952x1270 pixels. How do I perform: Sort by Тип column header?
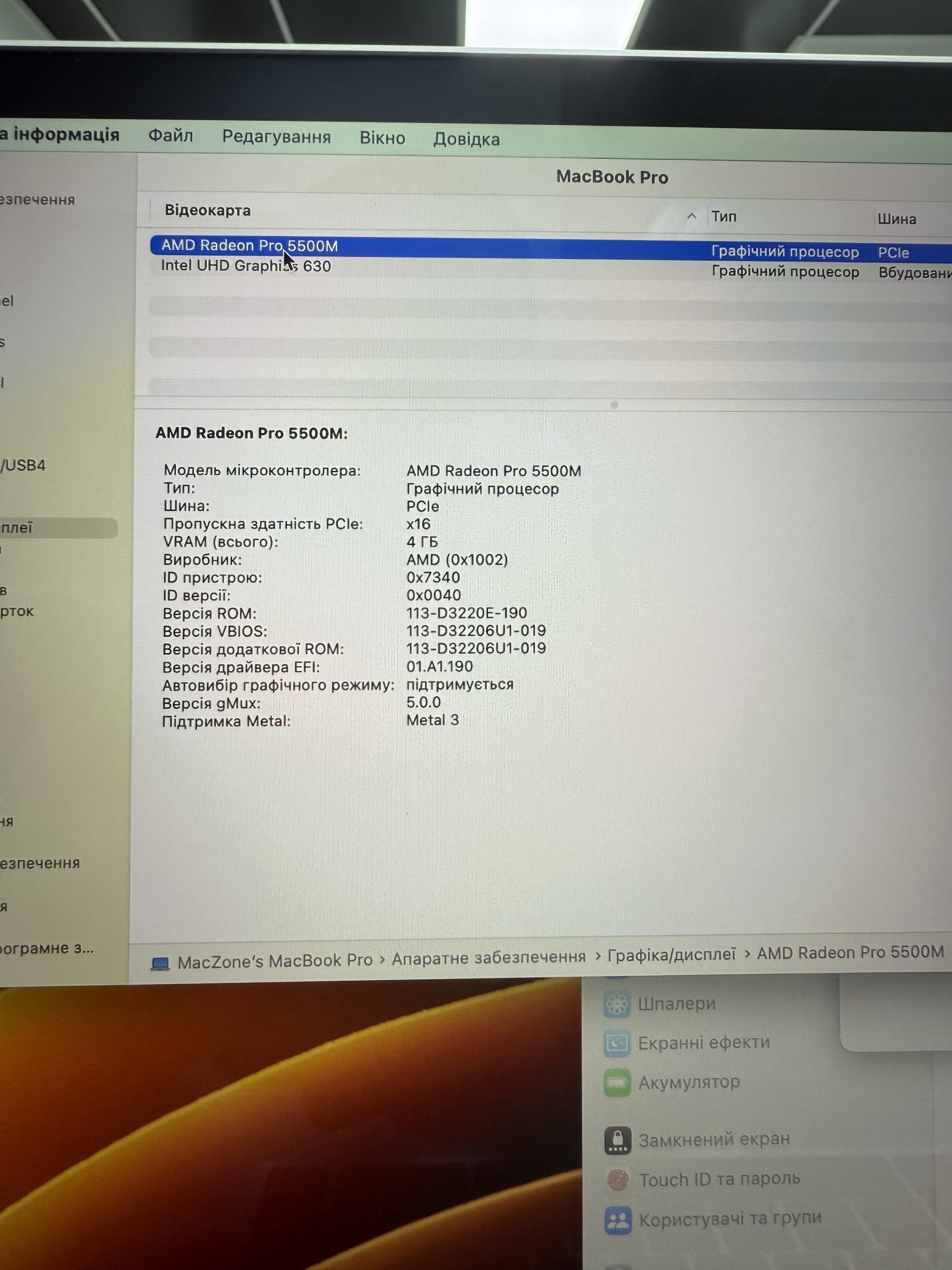(x=723, y=216)
